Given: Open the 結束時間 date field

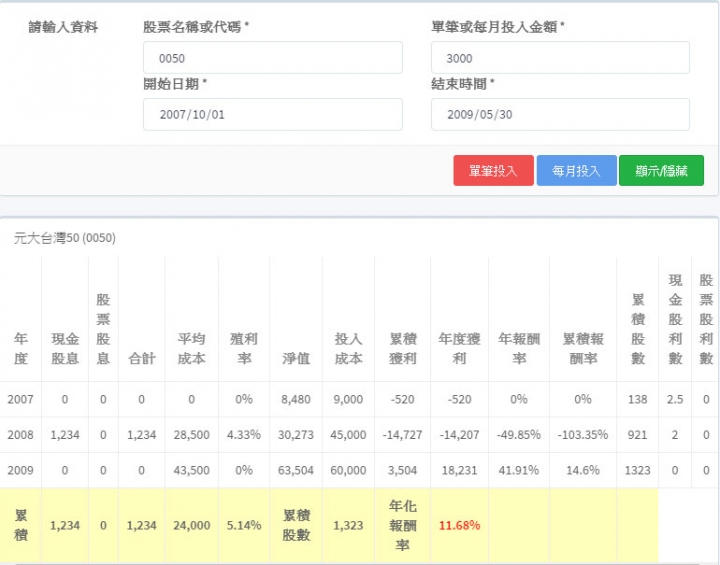Looking at the screenshot, I should 560,114.
